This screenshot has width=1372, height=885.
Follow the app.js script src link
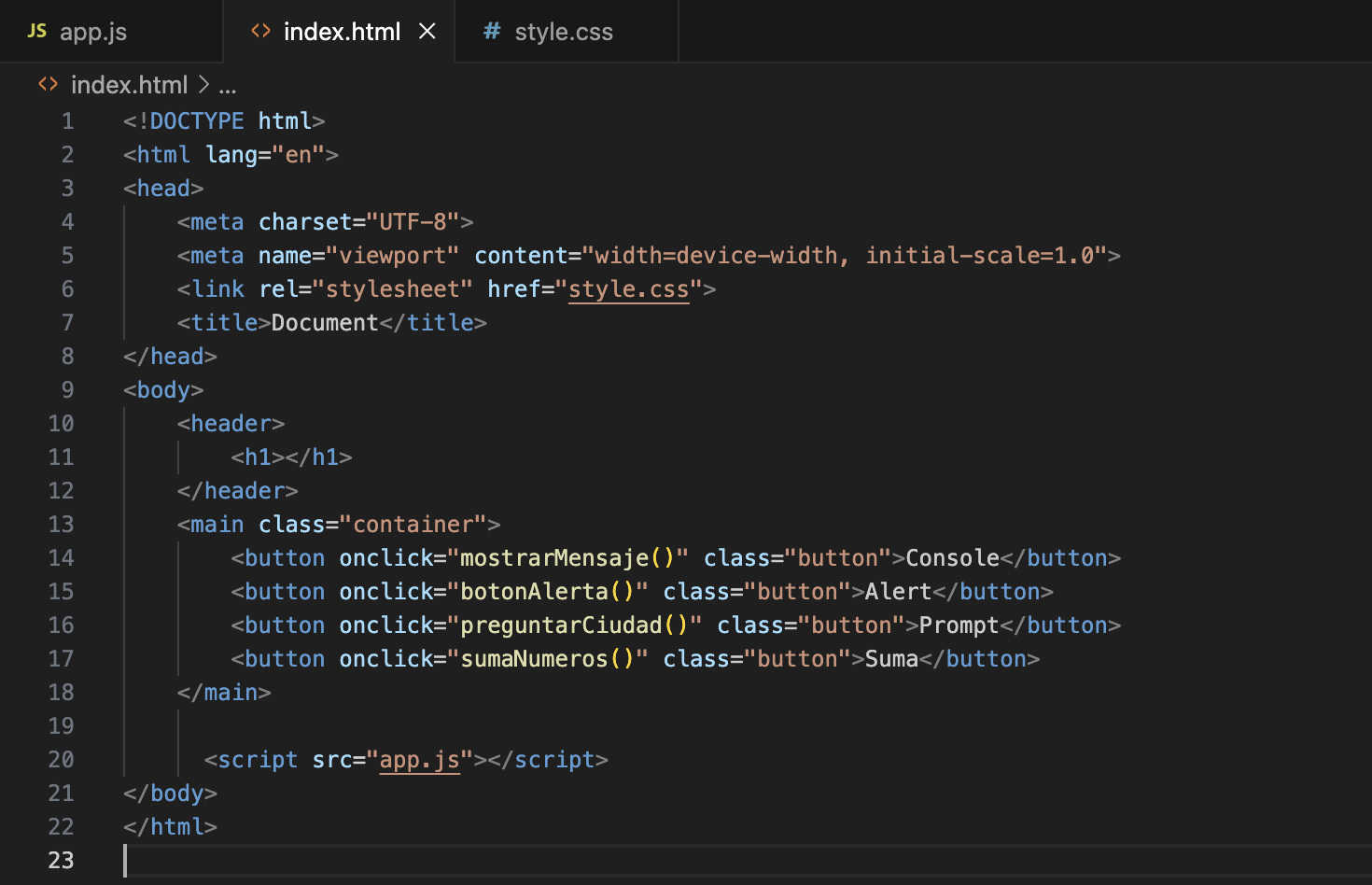click(420, 760)
